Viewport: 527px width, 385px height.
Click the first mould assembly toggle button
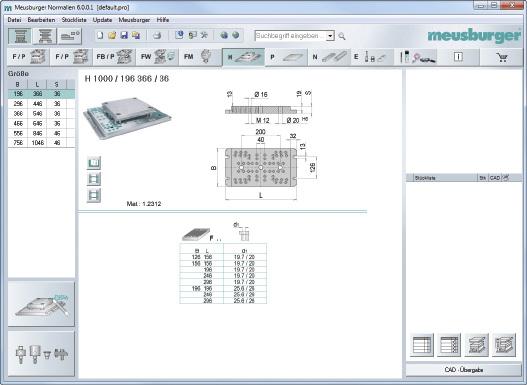click(20, 36)
